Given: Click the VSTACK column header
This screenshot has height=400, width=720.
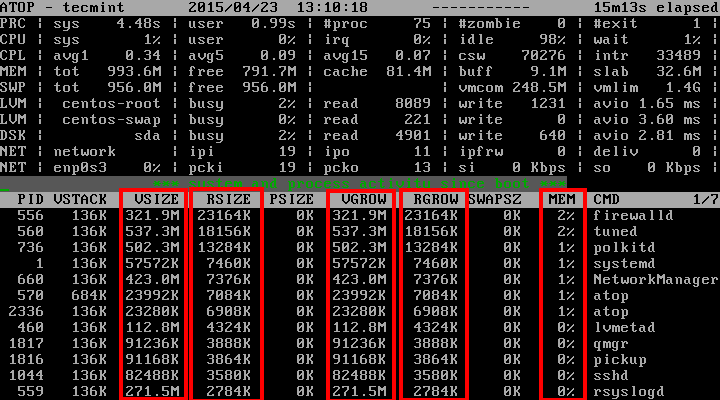Looking at the screenshot, I should [82, 200].
